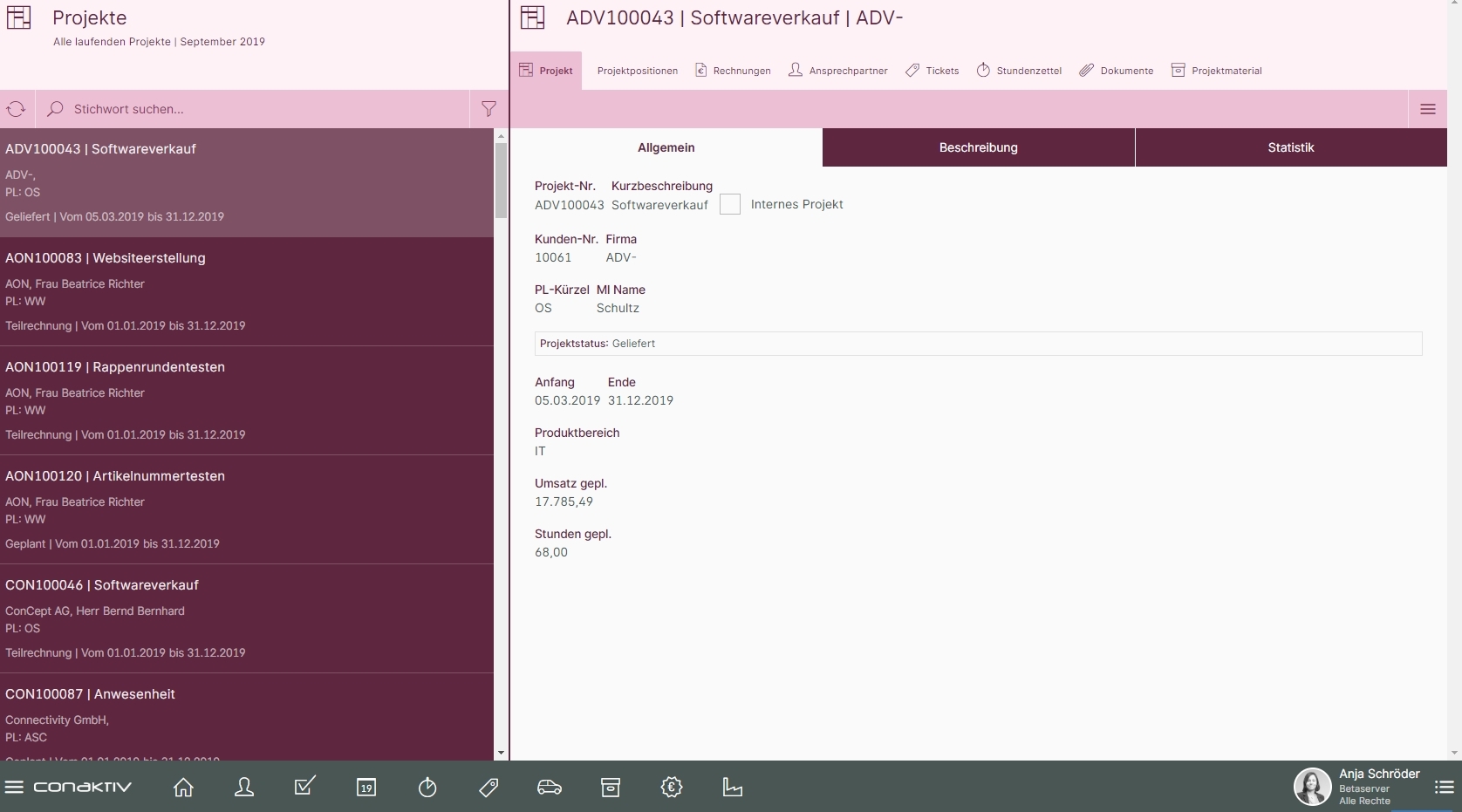Click the planned hours value 68,00

551,553
